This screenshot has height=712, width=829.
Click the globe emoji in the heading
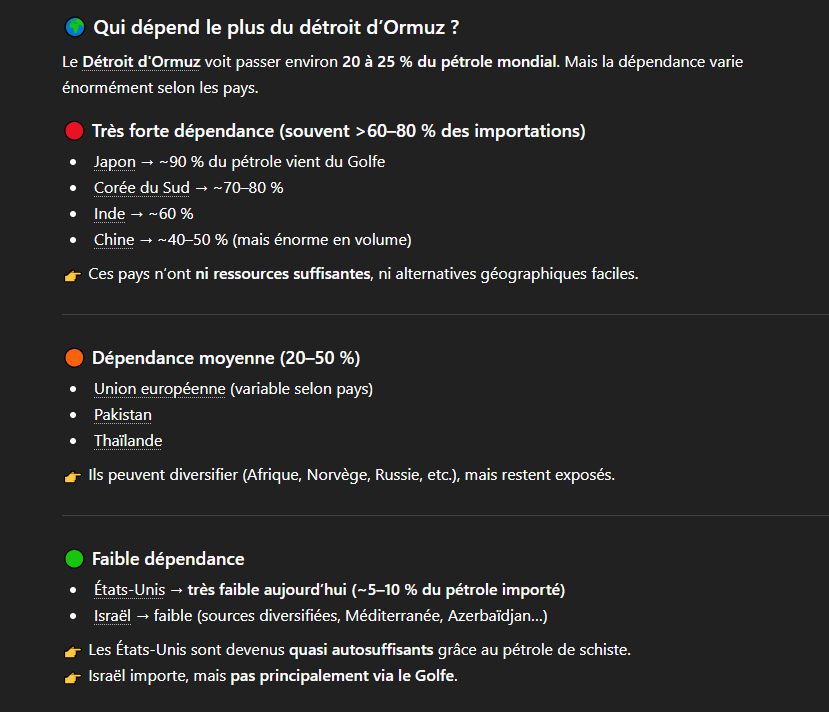[74, 28]
